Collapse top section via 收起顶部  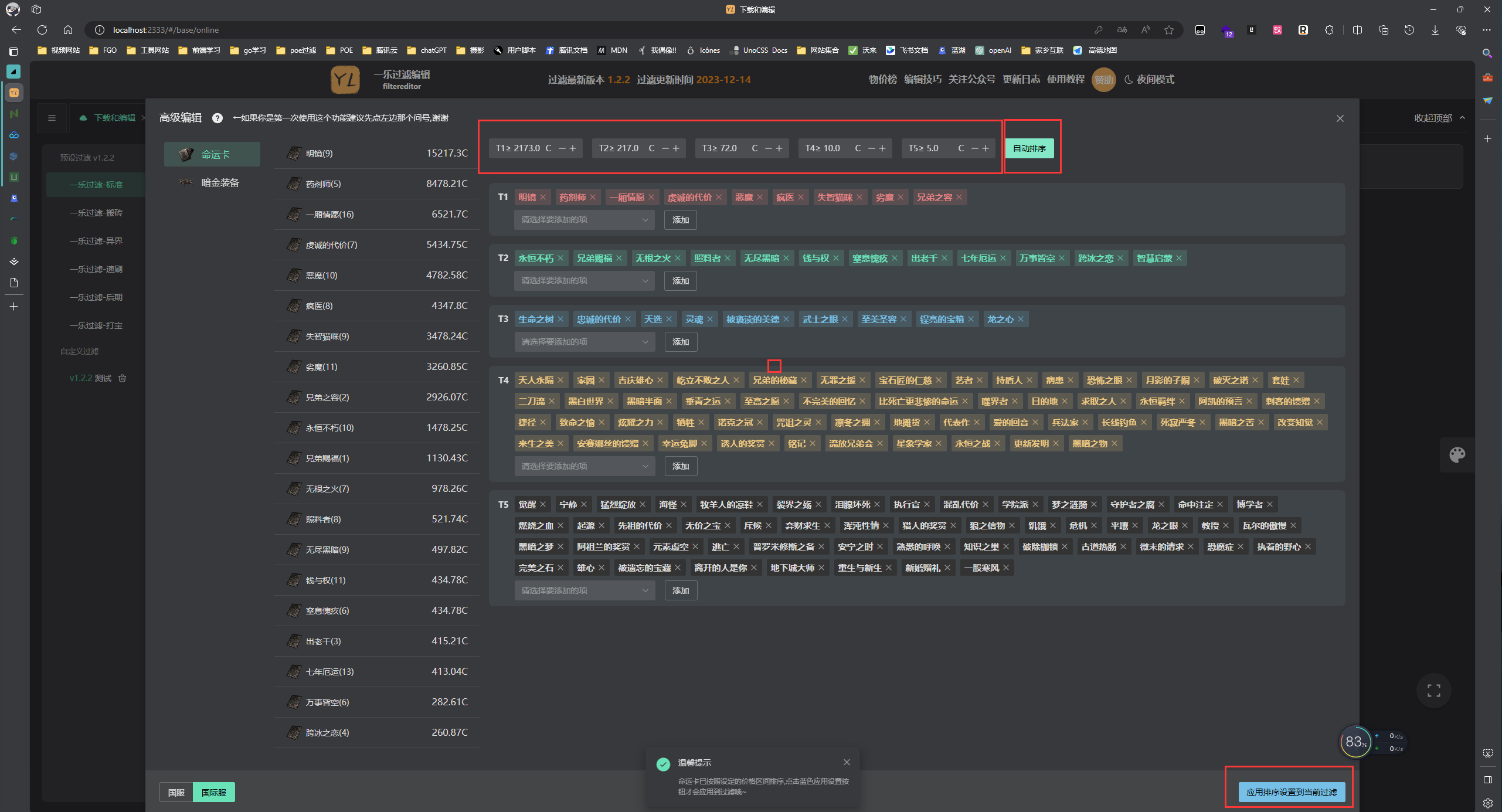pos(1439,118)
